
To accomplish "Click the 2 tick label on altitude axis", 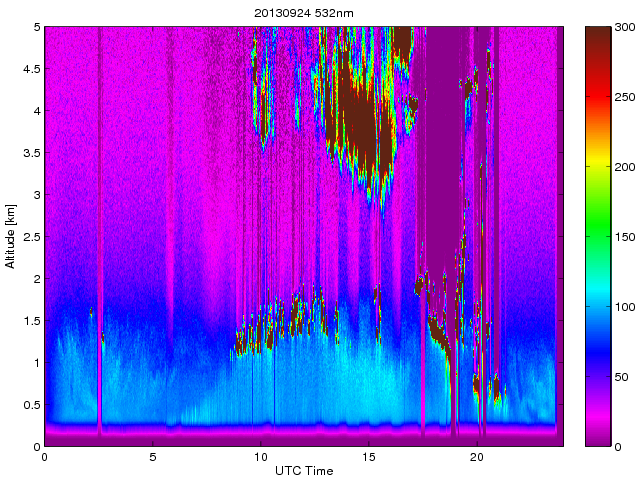I will click(x=37, y=279).
